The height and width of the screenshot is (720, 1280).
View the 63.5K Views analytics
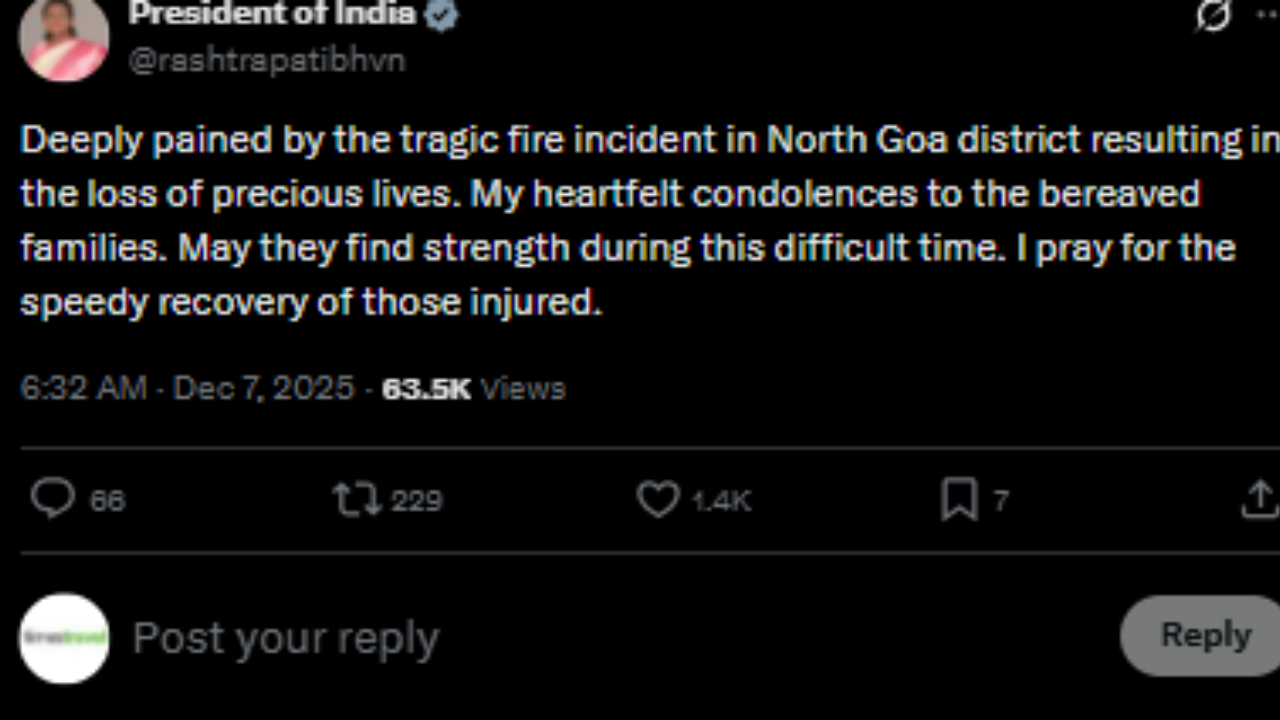pyautogui.click(x=473, y=388)
